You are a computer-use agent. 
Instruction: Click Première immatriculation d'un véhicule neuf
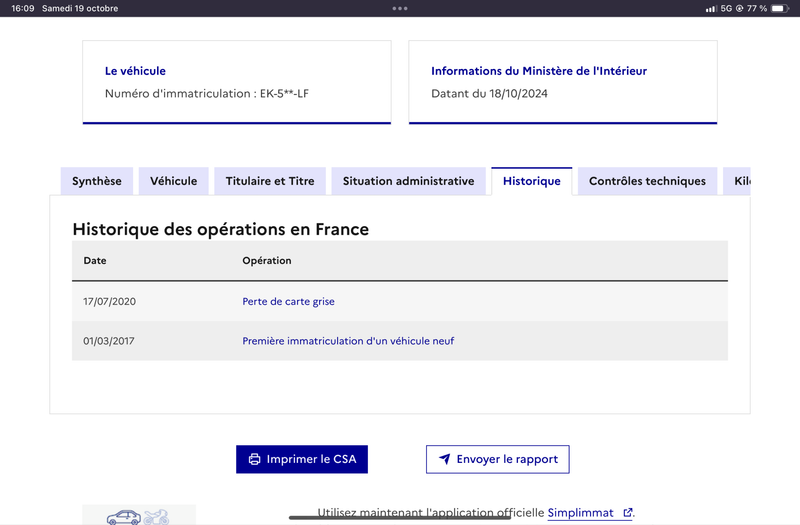click(348, 341)
